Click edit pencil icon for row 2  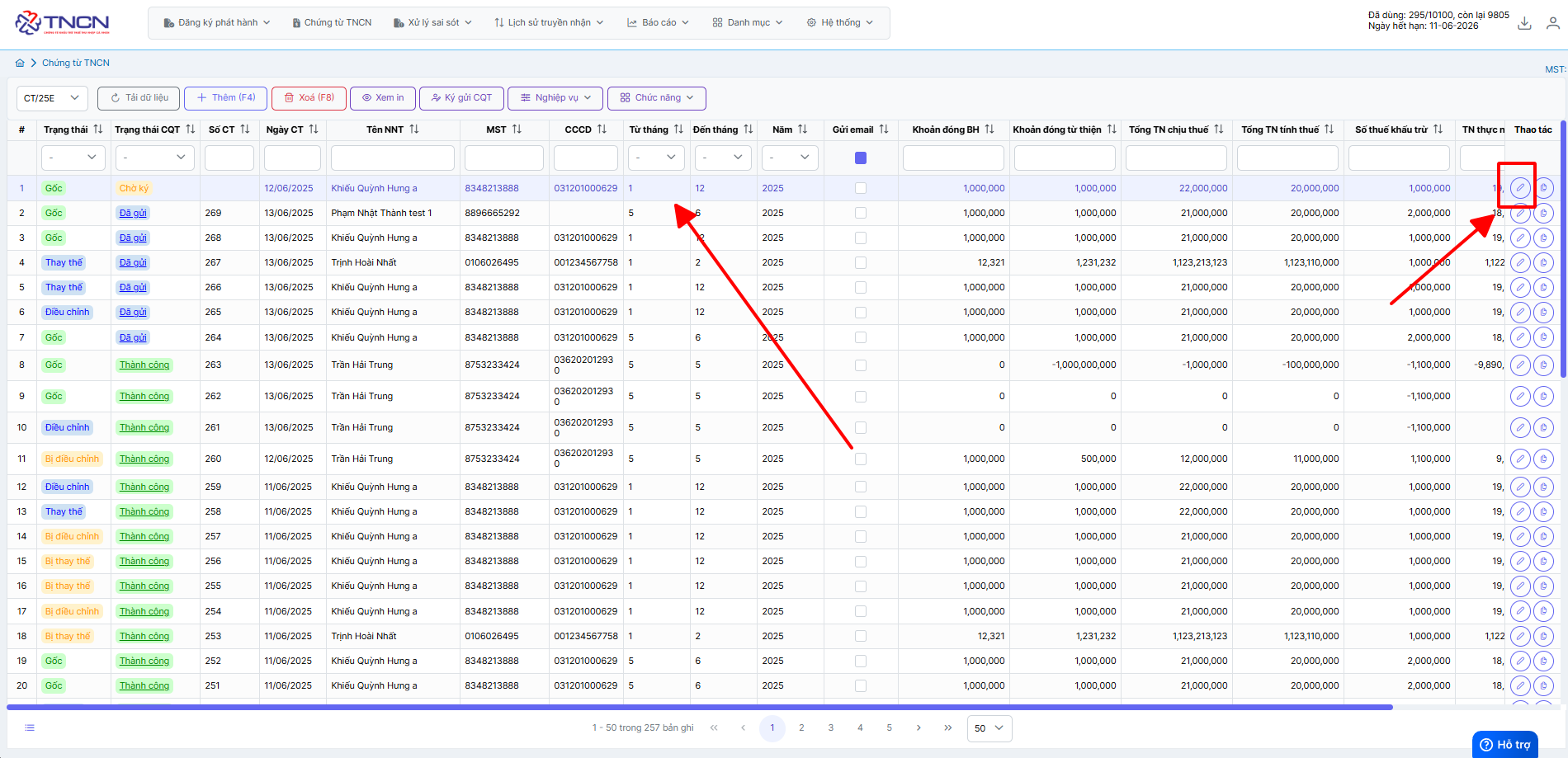pos(1520,214)
